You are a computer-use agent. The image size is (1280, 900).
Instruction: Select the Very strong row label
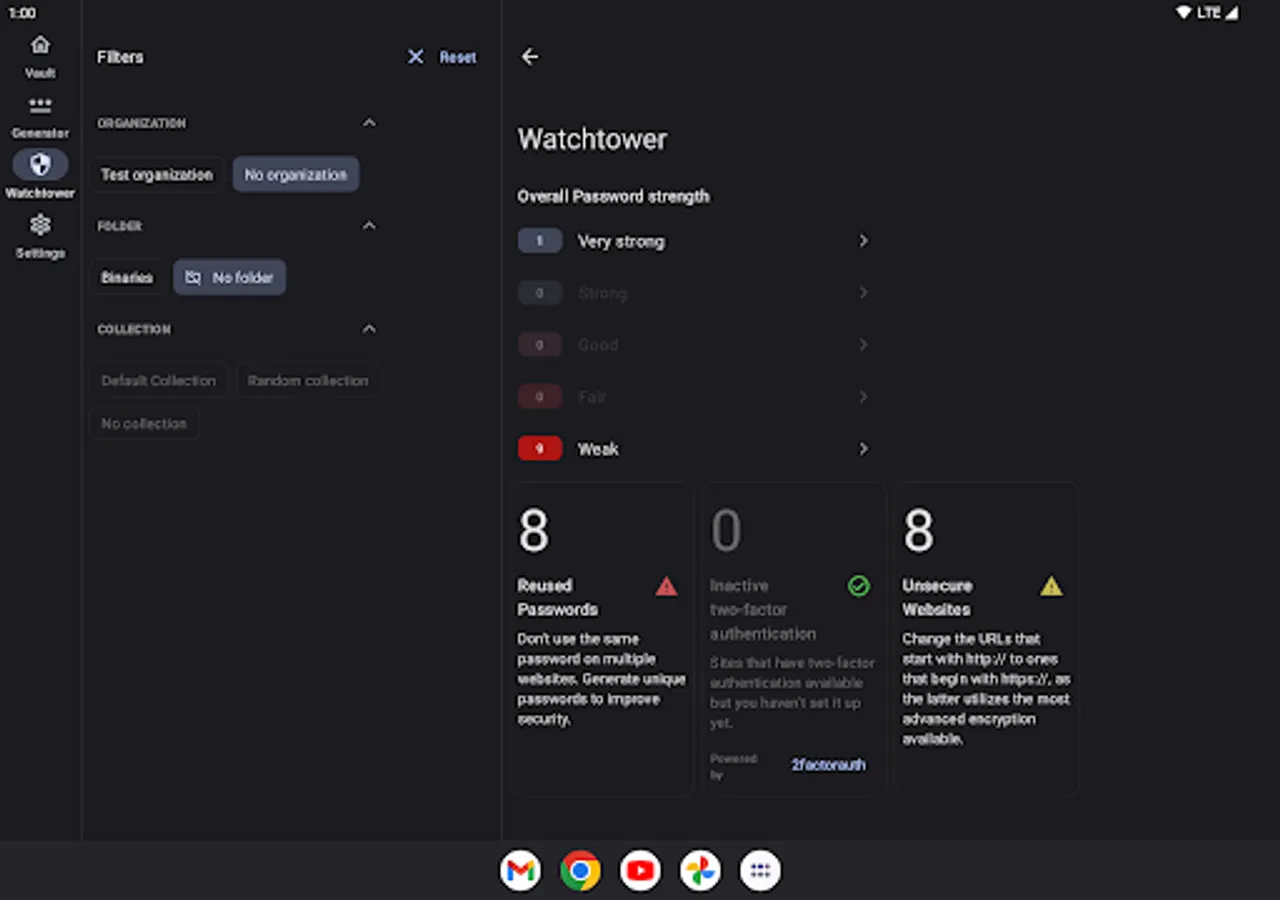click(621, 241)
